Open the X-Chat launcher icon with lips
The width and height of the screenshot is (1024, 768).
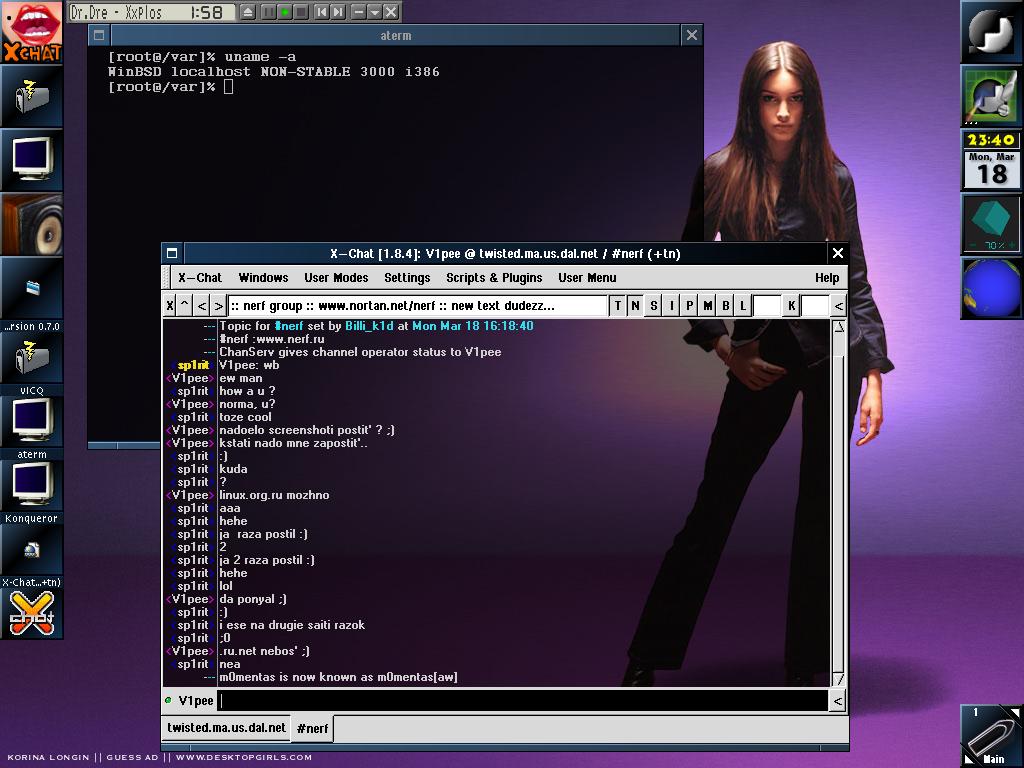31,32
